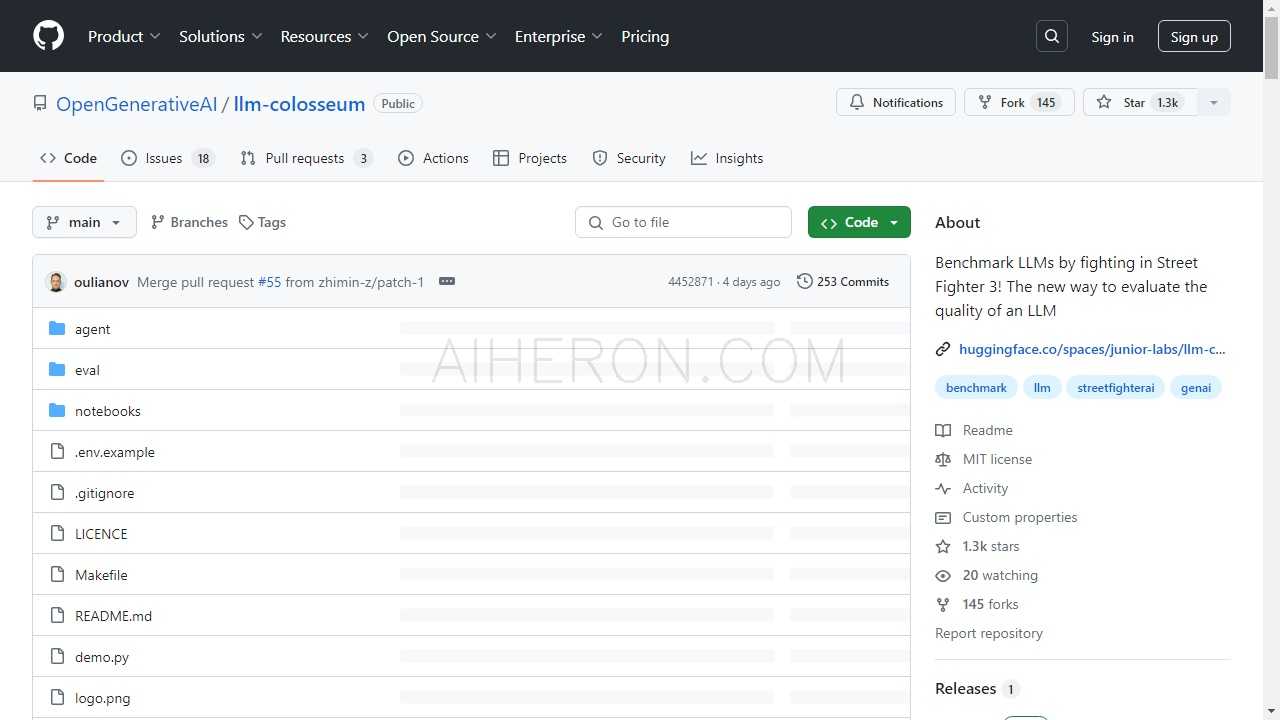Click the eval folder icon
This screenshot has width=1280, height=720.
pos(57,370)
